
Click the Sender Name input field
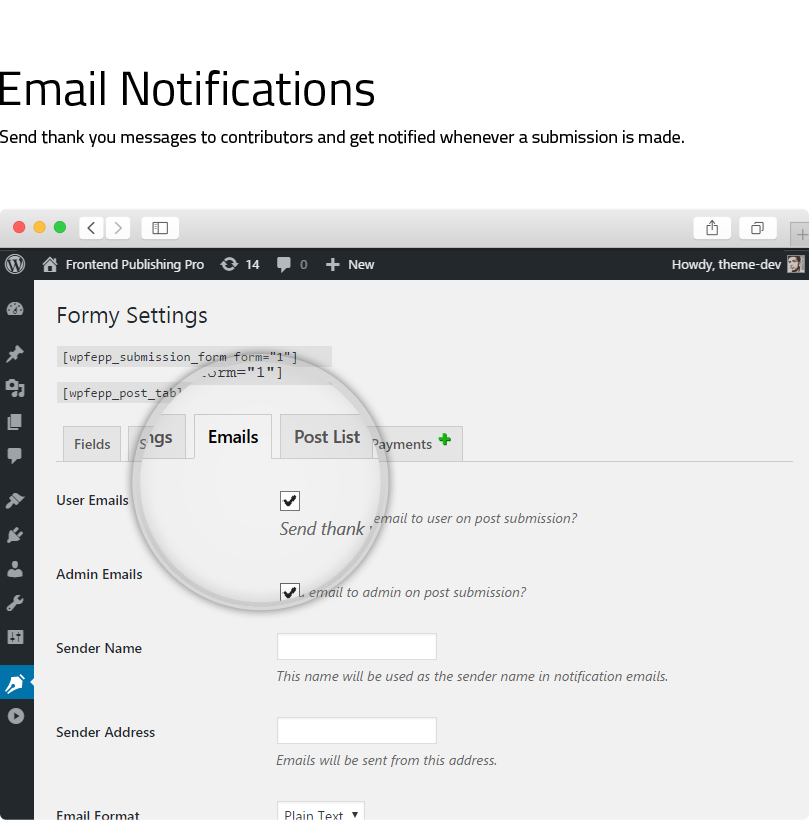click(x=357, y=646)
